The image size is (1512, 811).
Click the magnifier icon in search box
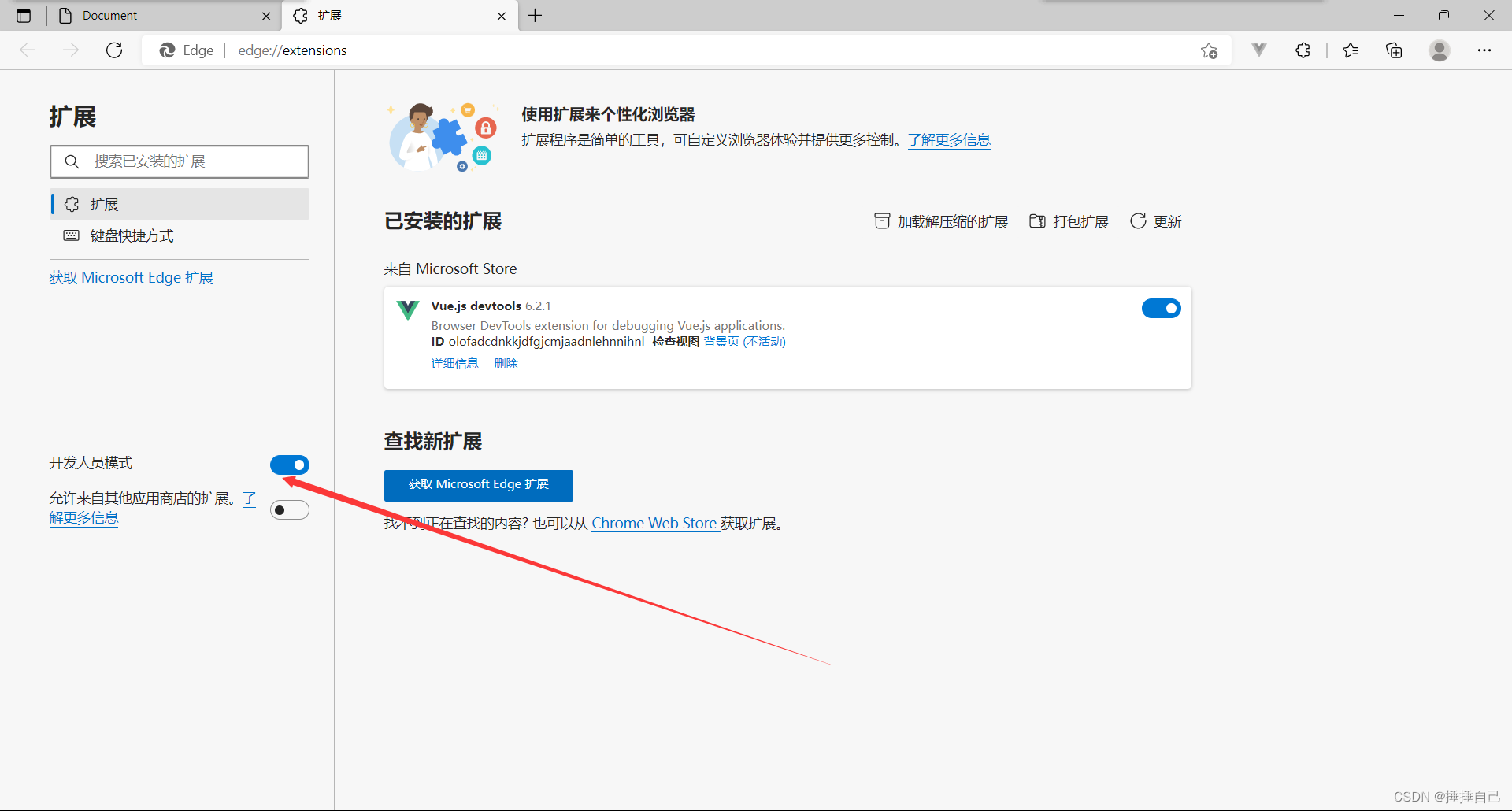coord(72,161)
